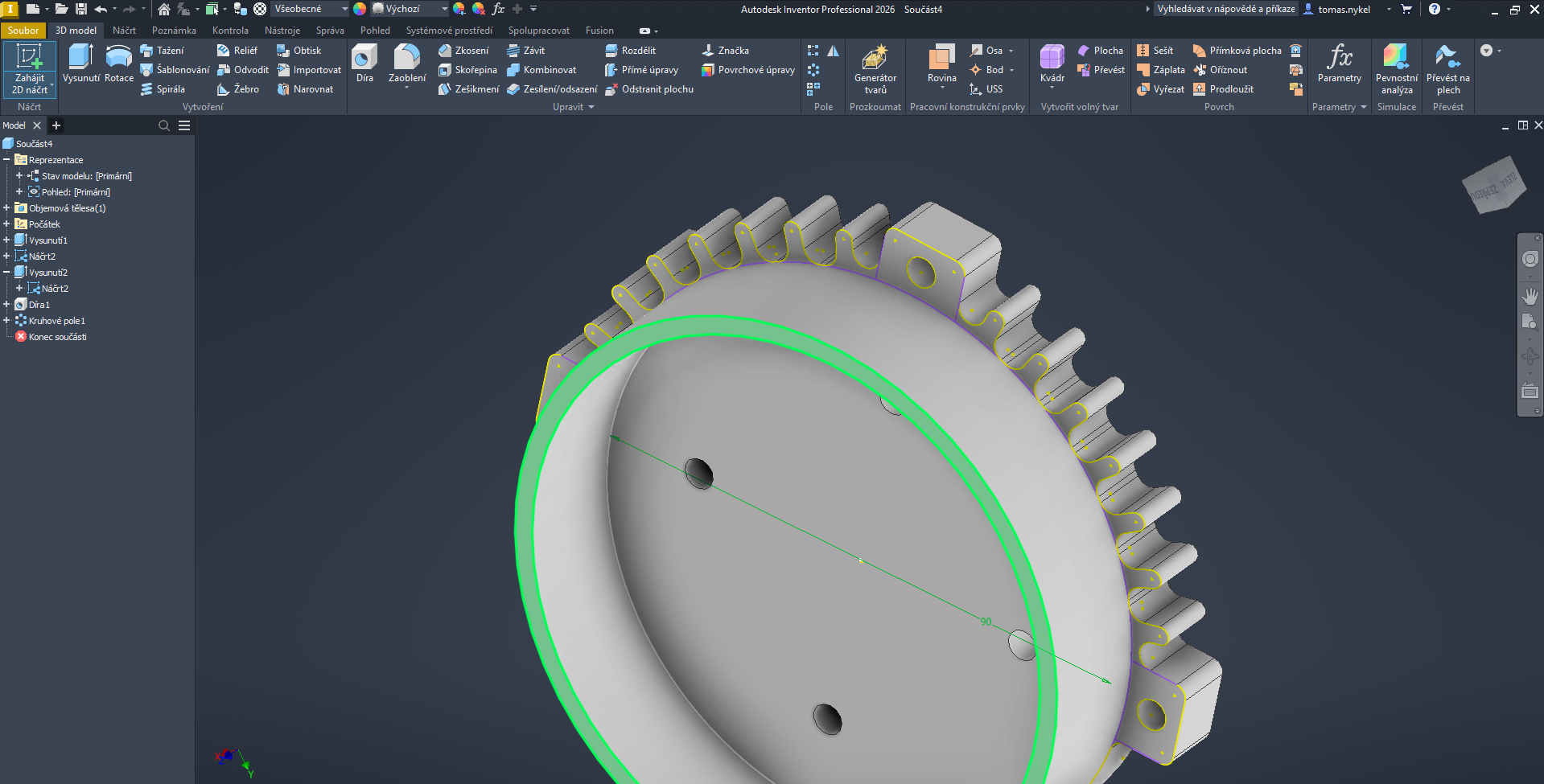Open the pan hand tool in navigation bar
The image size is (1544, 784).
click(x=1530, y=296)
